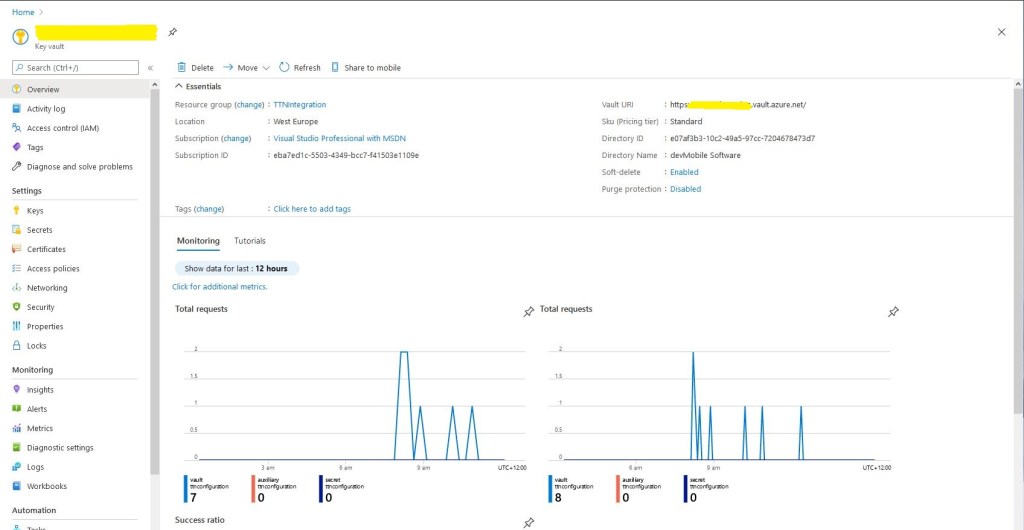Collapse the Essentials section
1024x530 pixels.
click(180, 87)
